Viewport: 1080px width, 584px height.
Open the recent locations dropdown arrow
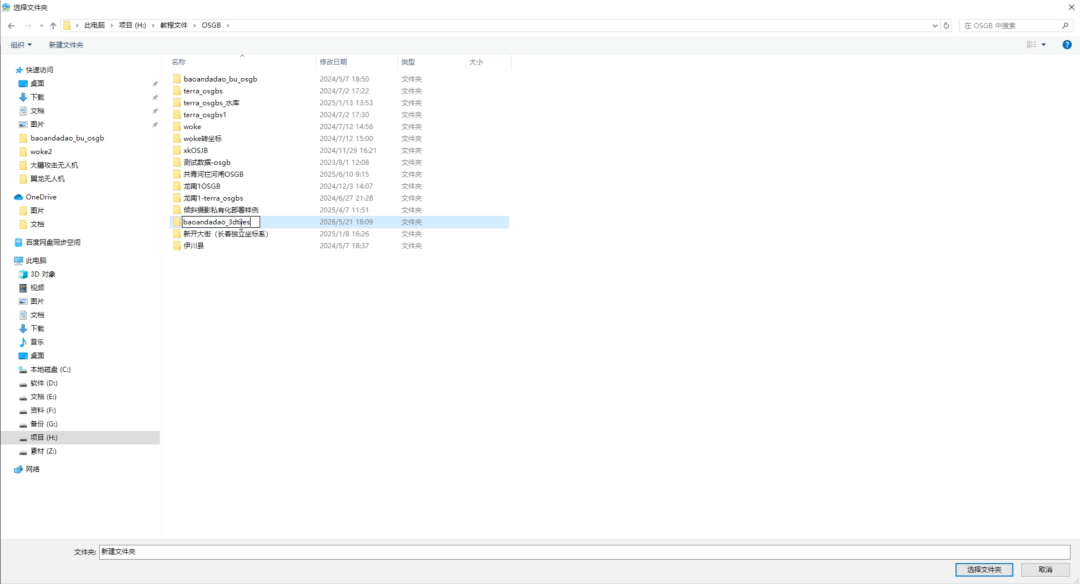coord(41,25)
